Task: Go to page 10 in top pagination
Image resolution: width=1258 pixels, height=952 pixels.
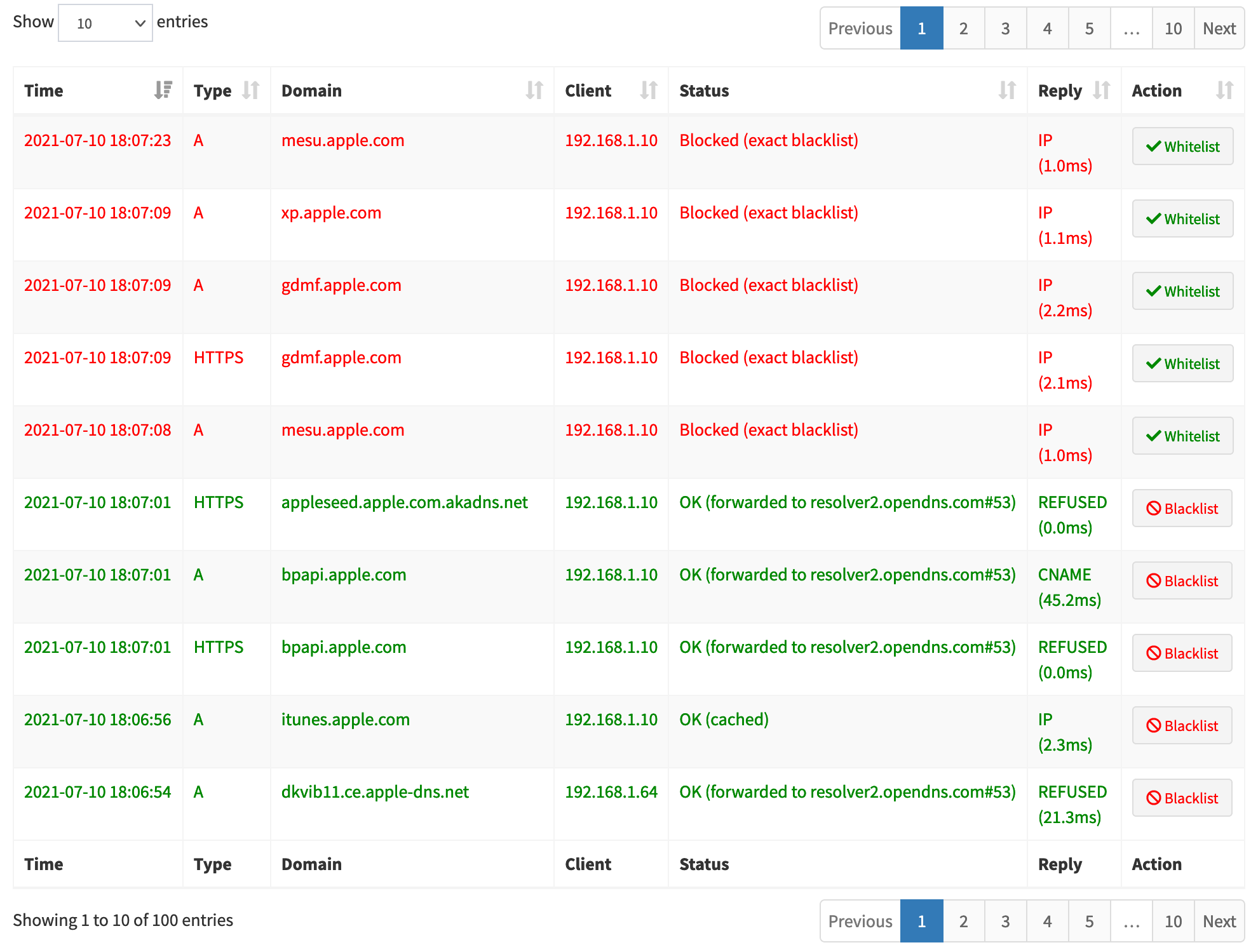Action: tap(1173, 28)
